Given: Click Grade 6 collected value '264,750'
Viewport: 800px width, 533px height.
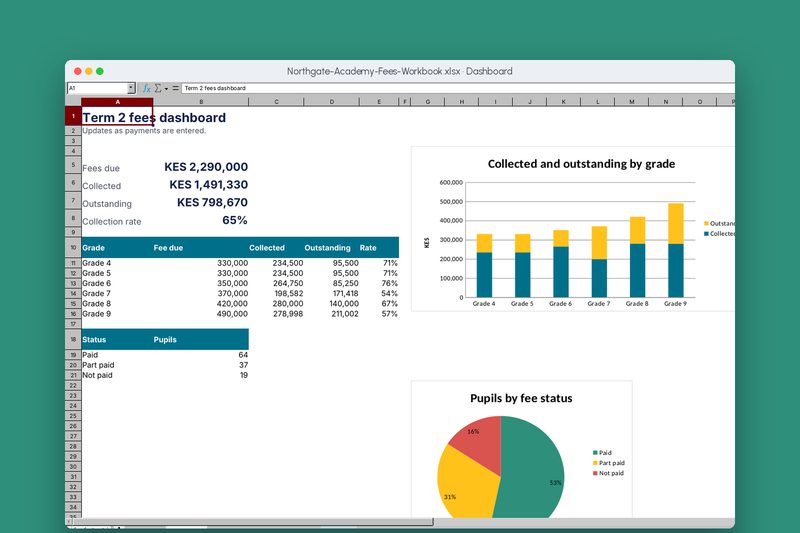Looking at the screenshot, I should click(x=288, y=284).
